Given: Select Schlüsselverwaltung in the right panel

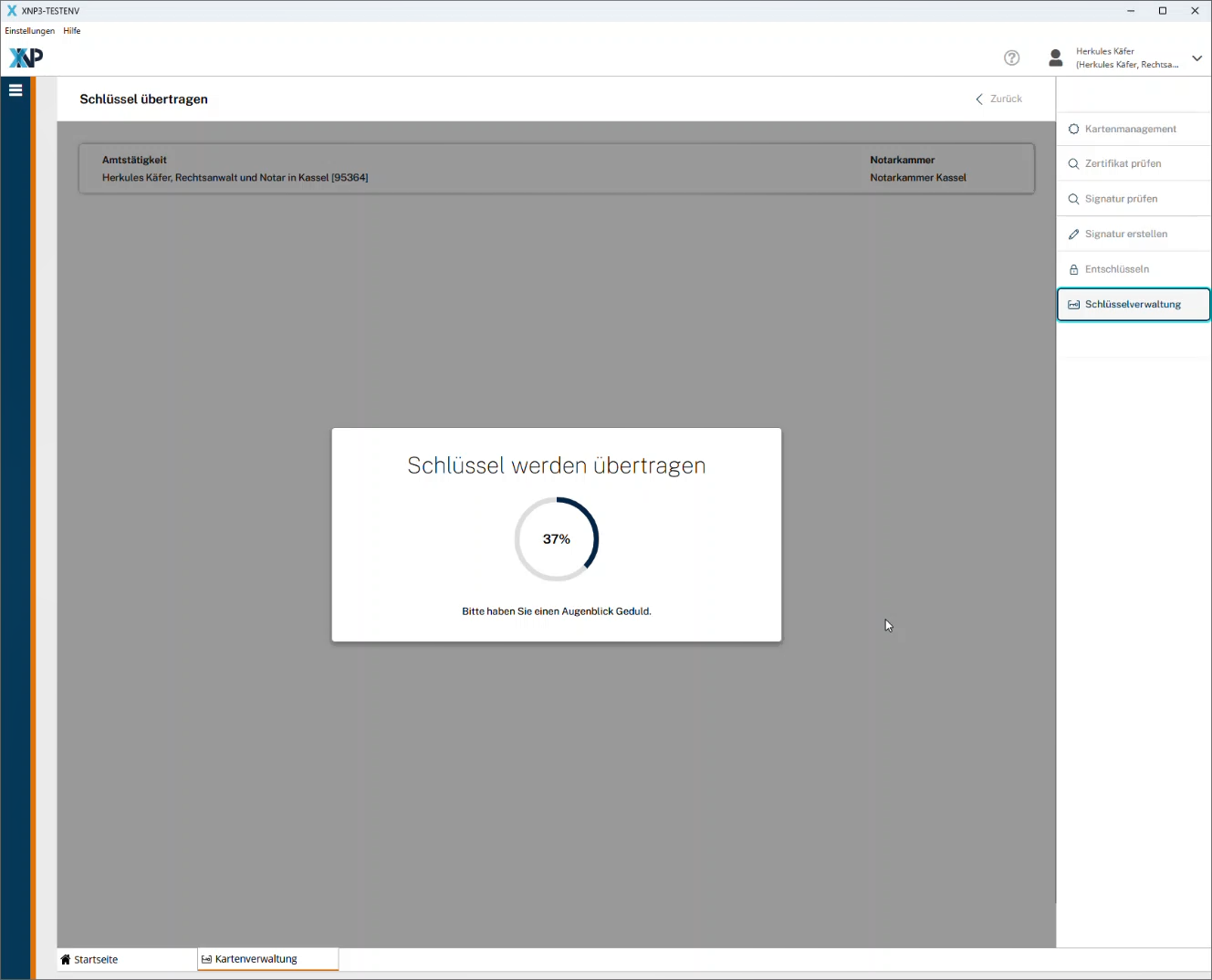Looking at the screenshot, I should (1134, 305).
